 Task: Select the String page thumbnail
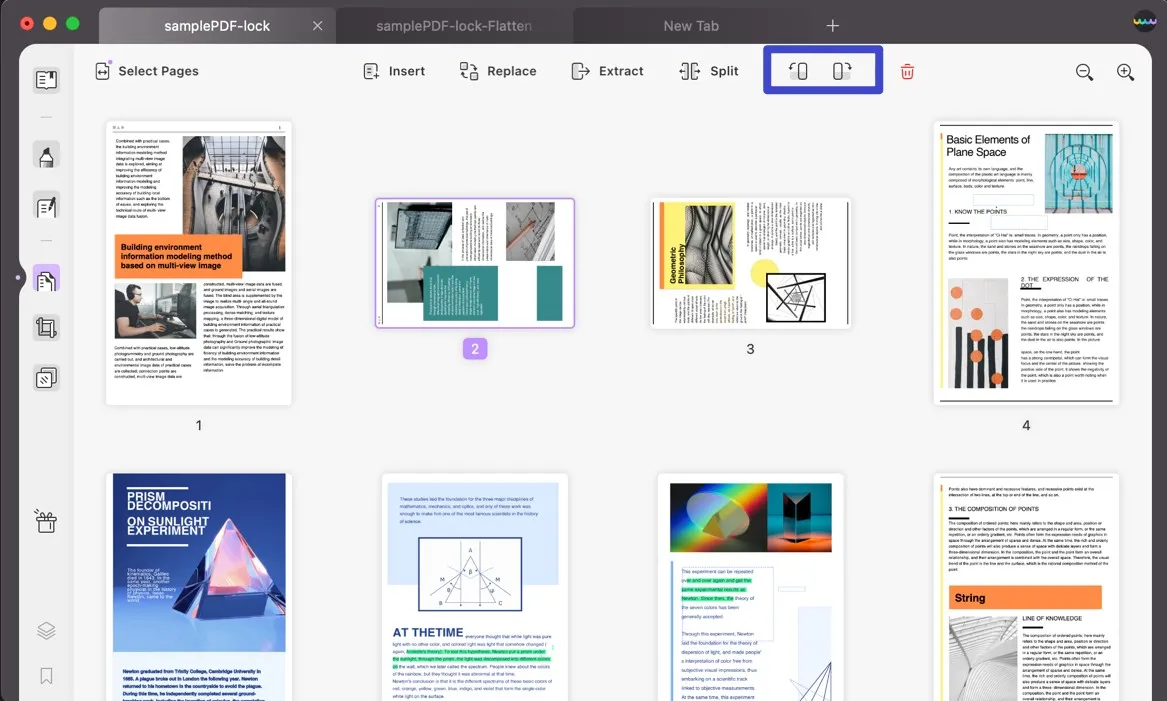1026,586
